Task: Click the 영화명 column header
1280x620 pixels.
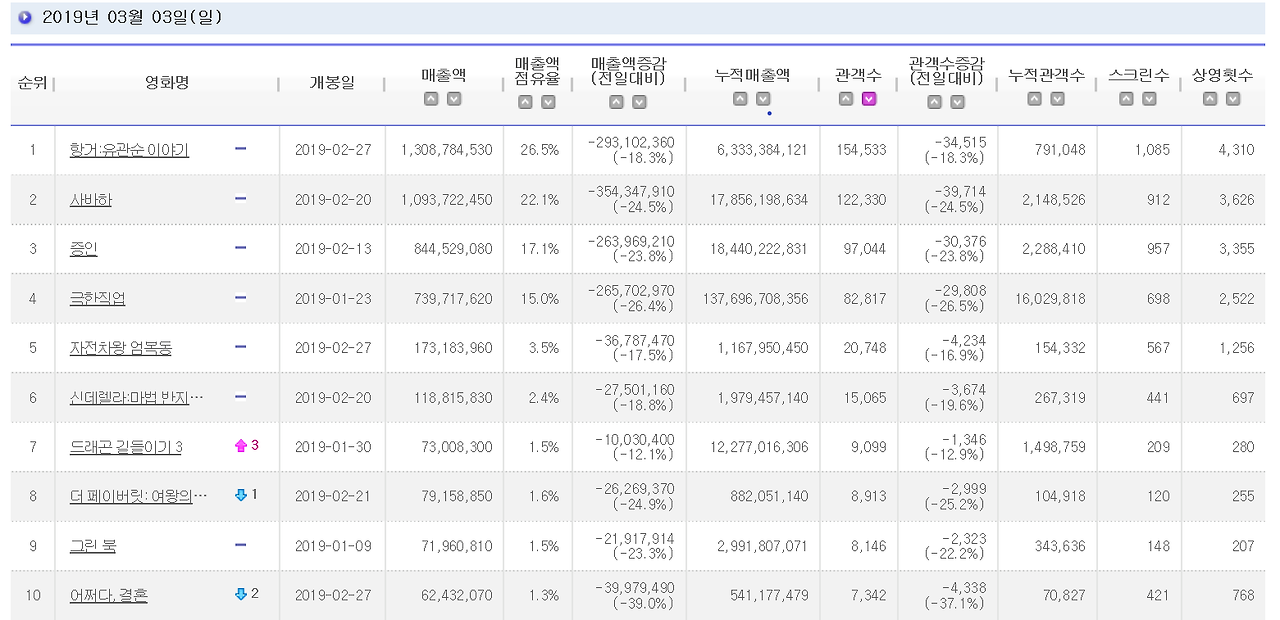Action: (167, 83)
